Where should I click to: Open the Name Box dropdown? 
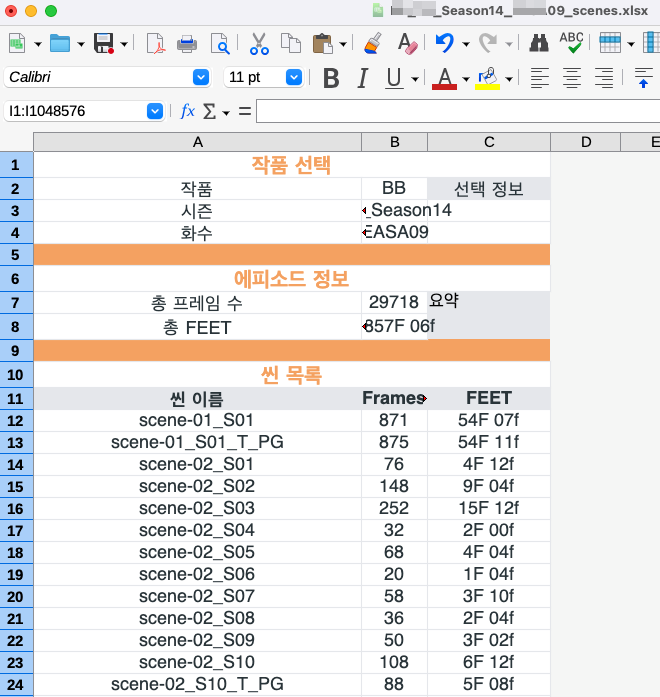pos(155,111)
